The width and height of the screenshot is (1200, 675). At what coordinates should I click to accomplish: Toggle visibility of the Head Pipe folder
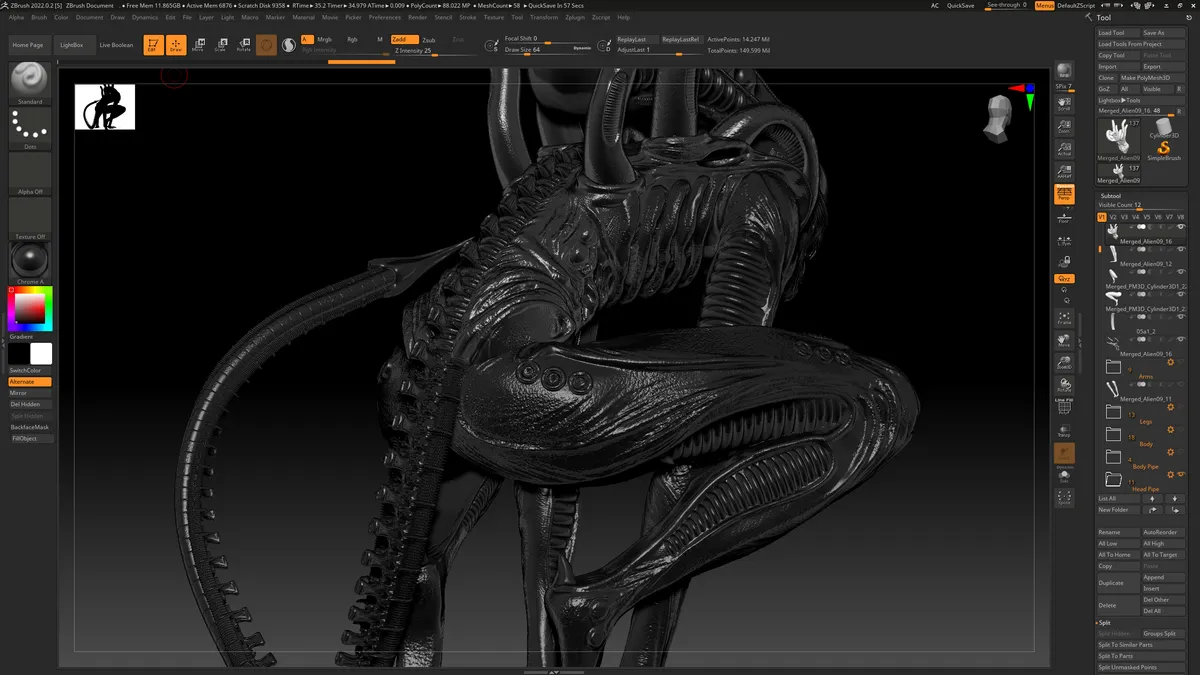coord(1180,474)
